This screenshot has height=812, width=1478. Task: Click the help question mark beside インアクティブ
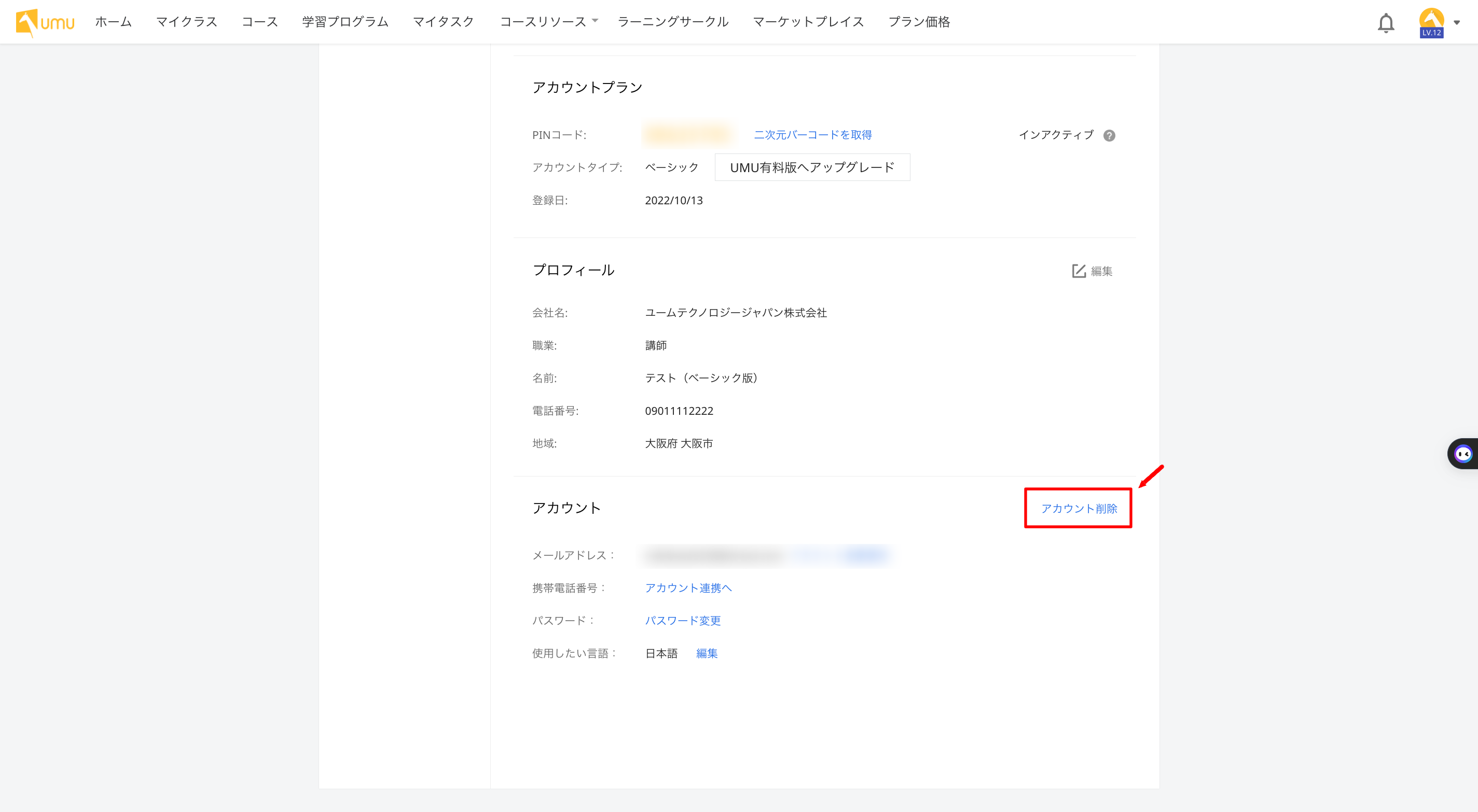pos(1109,136)
